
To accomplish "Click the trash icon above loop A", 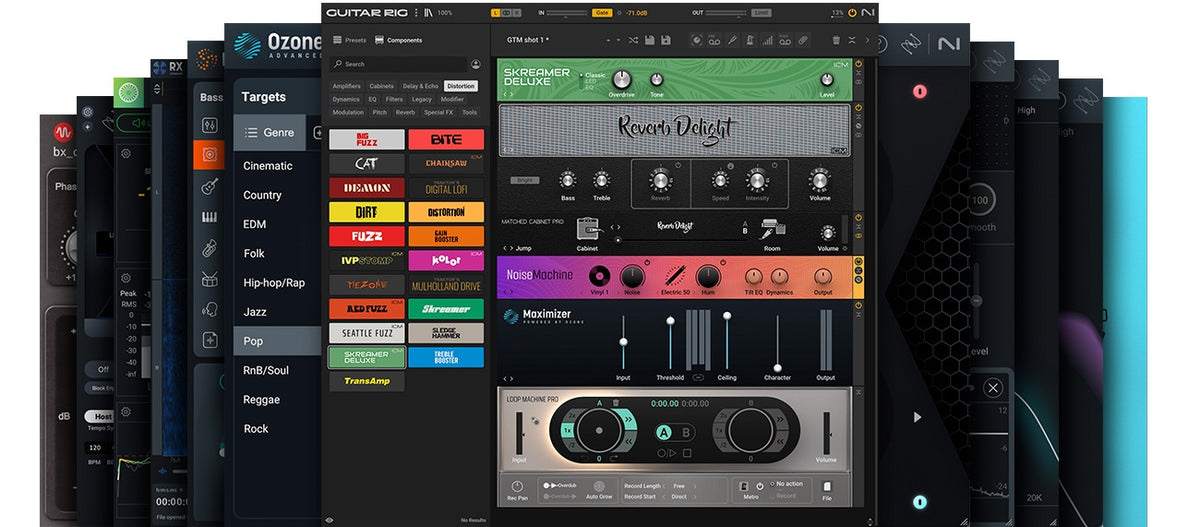I will tap(616, 402).
